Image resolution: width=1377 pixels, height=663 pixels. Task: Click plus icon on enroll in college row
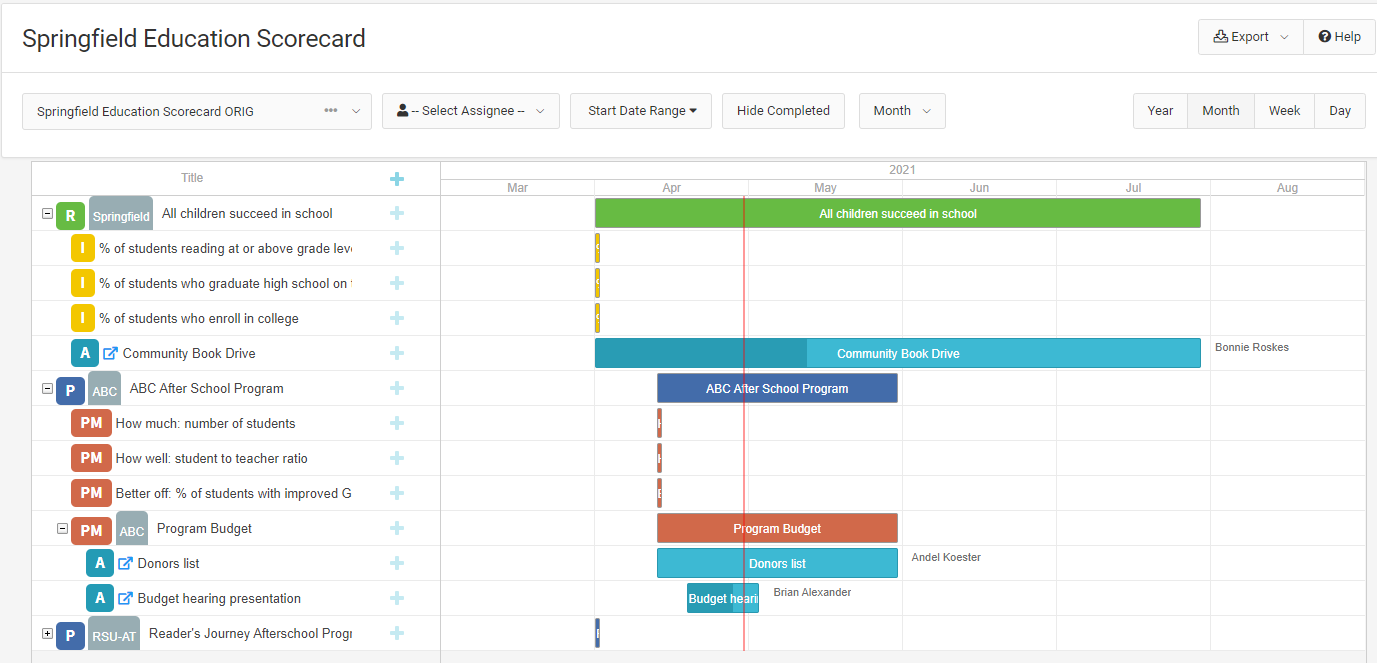[x=397, y=318]
